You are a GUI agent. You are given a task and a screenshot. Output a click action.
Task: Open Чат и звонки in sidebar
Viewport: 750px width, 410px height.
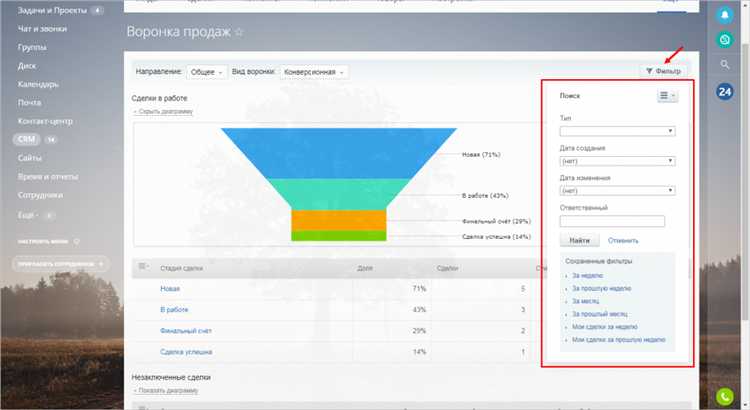coord(42,29)
